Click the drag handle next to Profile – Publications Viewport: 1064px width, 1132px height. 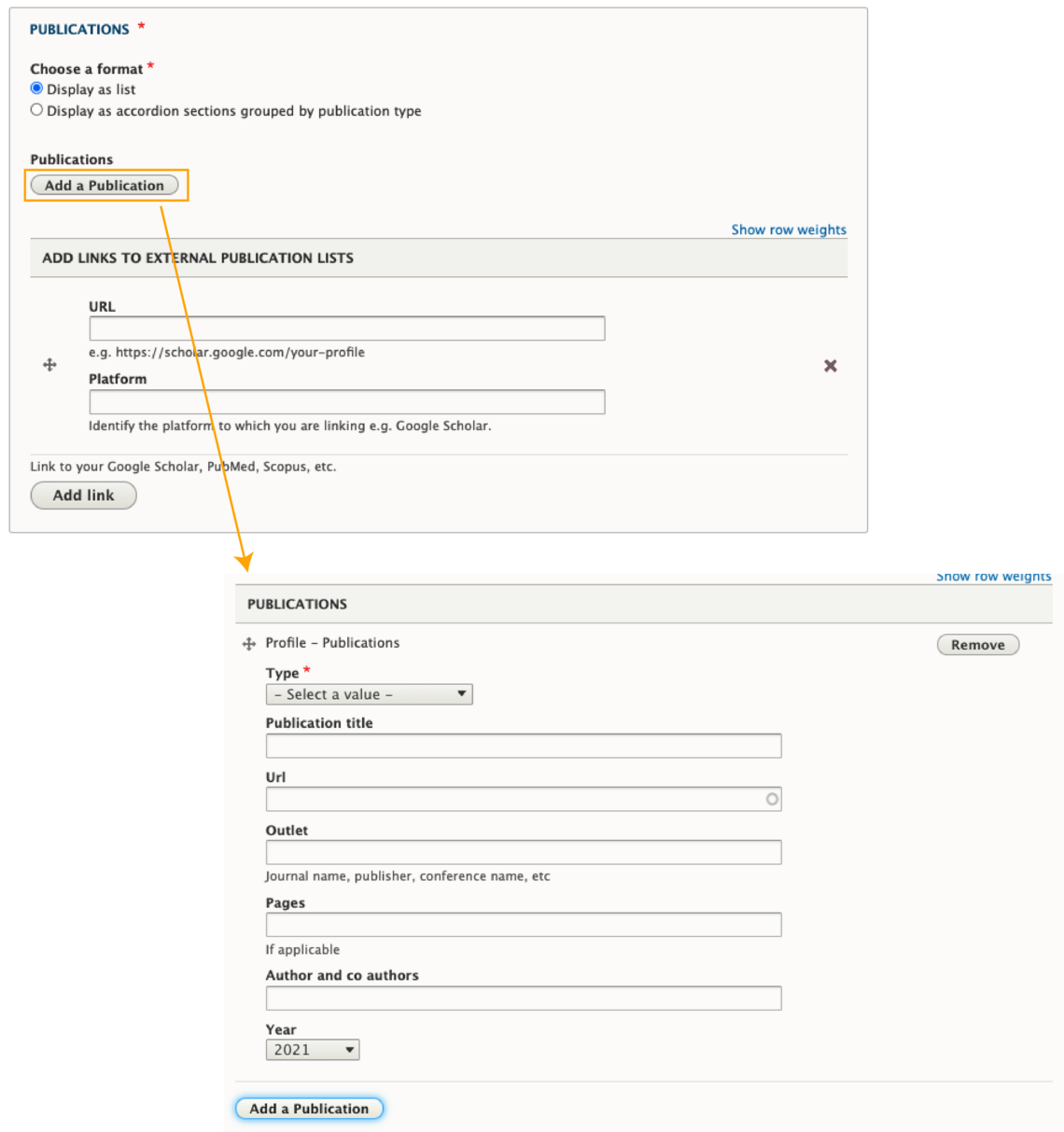tap(248, 643)
